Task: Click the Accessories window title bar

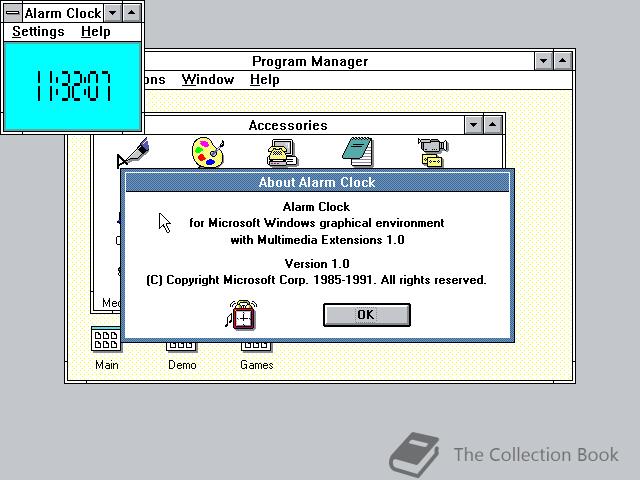Action: tap(288, 125)
